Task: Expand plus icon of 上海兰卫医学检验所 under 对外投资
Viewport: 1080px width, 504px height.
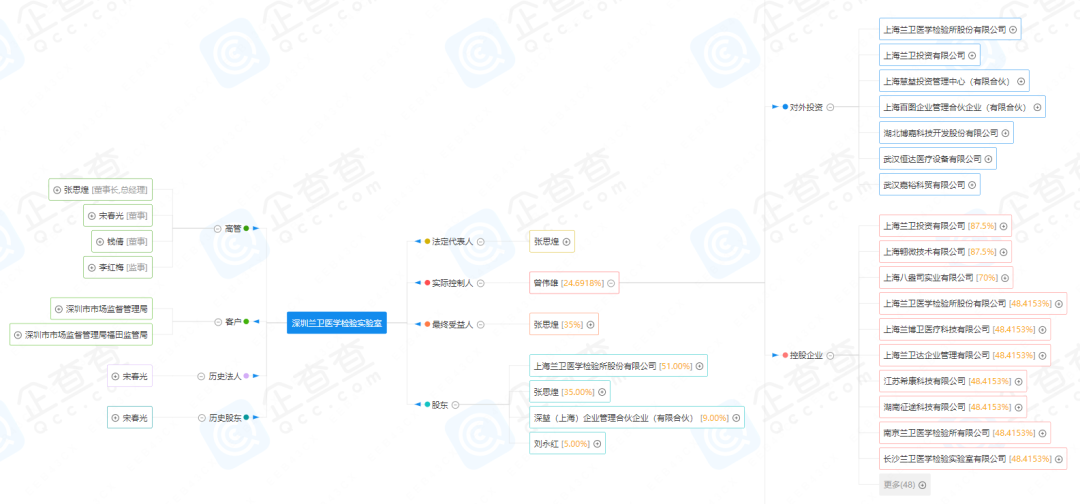Action: click(1012, 30)
